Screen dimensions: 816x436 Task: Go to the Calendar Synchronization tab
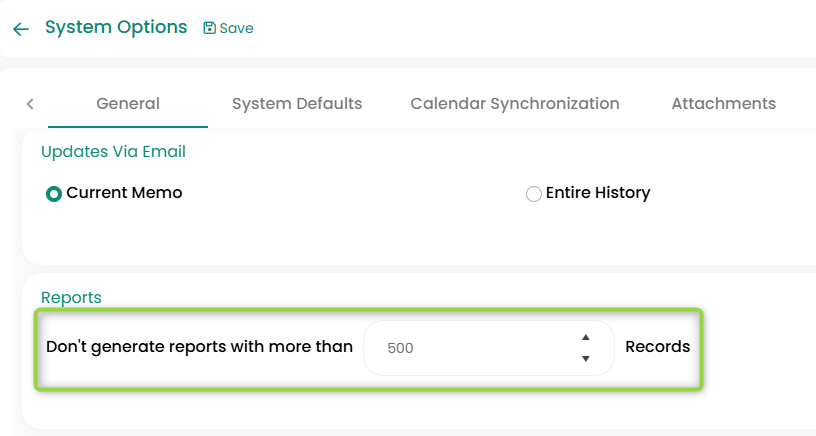point(515,104)
